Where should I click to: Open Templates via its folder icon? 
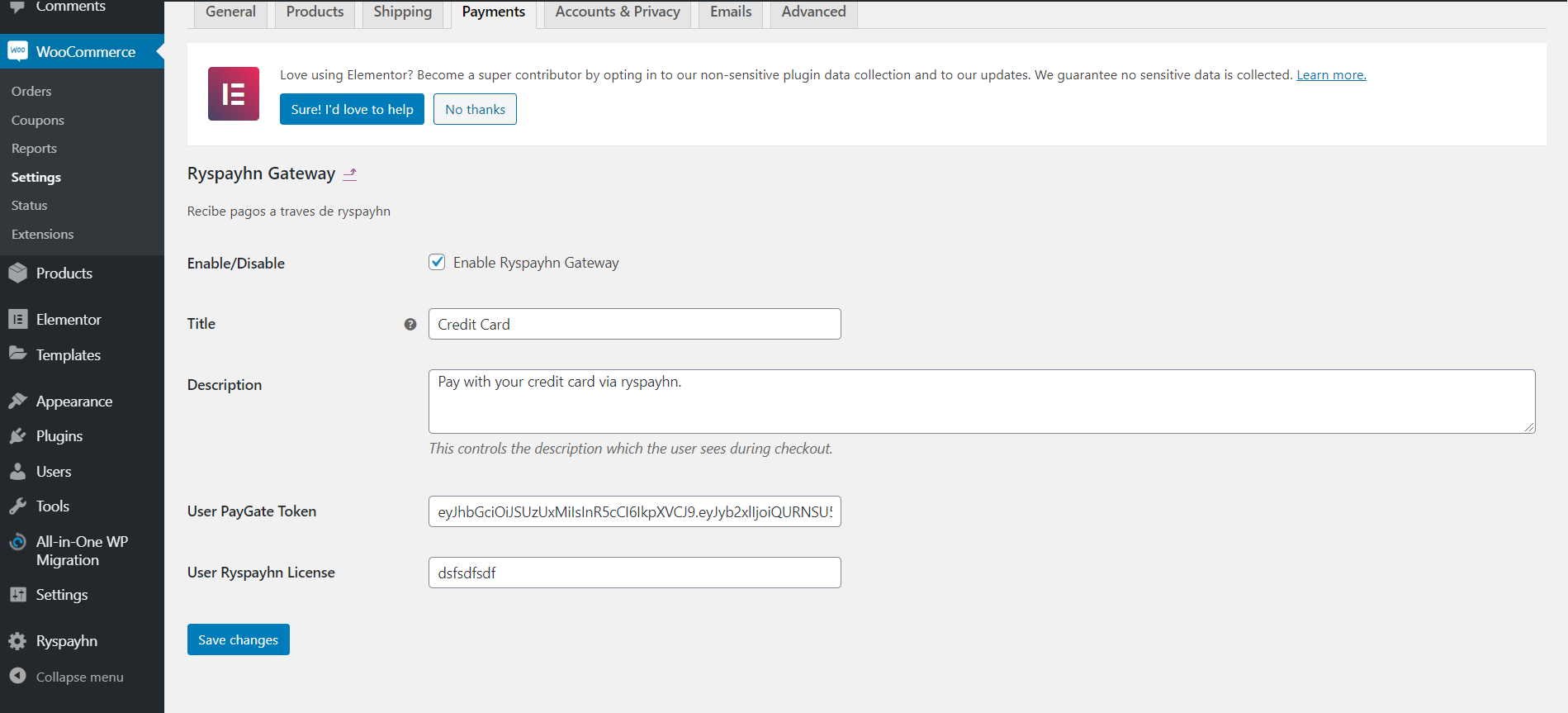pos(17,354)
